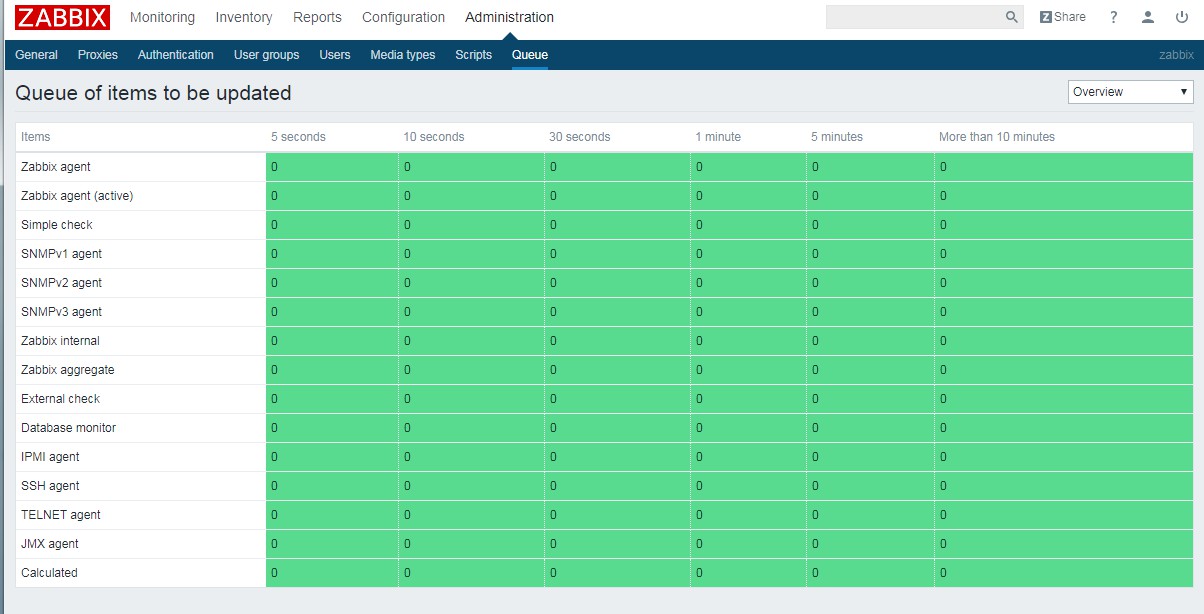Open the Monitoring menu

tap(162, 17)
